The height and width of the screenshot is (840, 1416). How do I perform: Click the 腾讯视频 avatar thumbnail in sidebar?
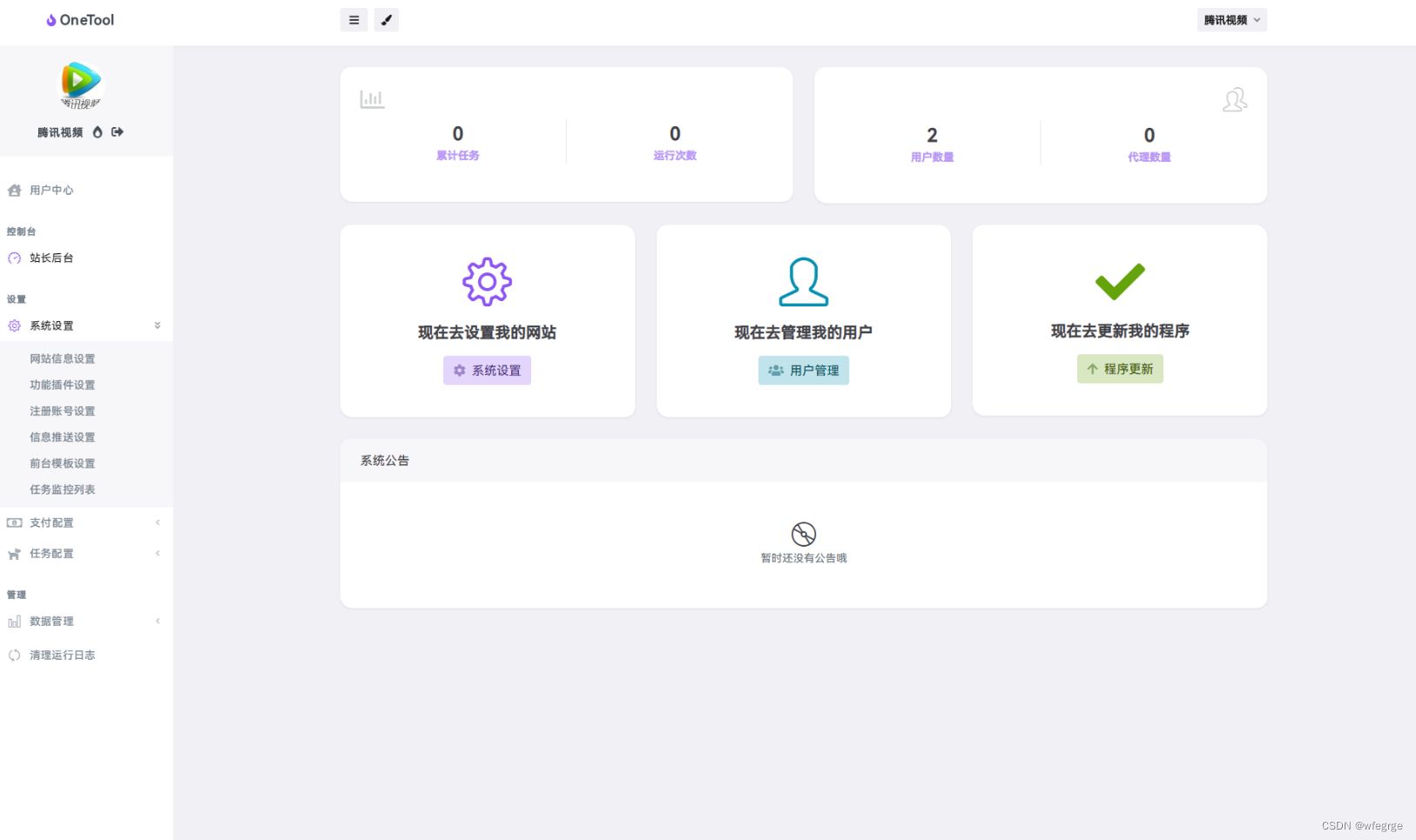[78, 84]
